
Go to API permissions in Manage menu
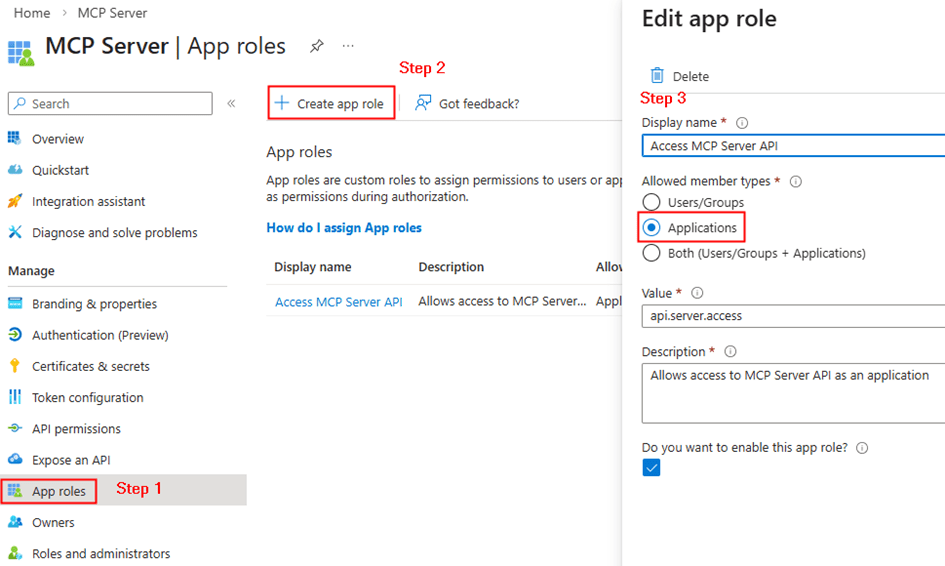(76, 429)
